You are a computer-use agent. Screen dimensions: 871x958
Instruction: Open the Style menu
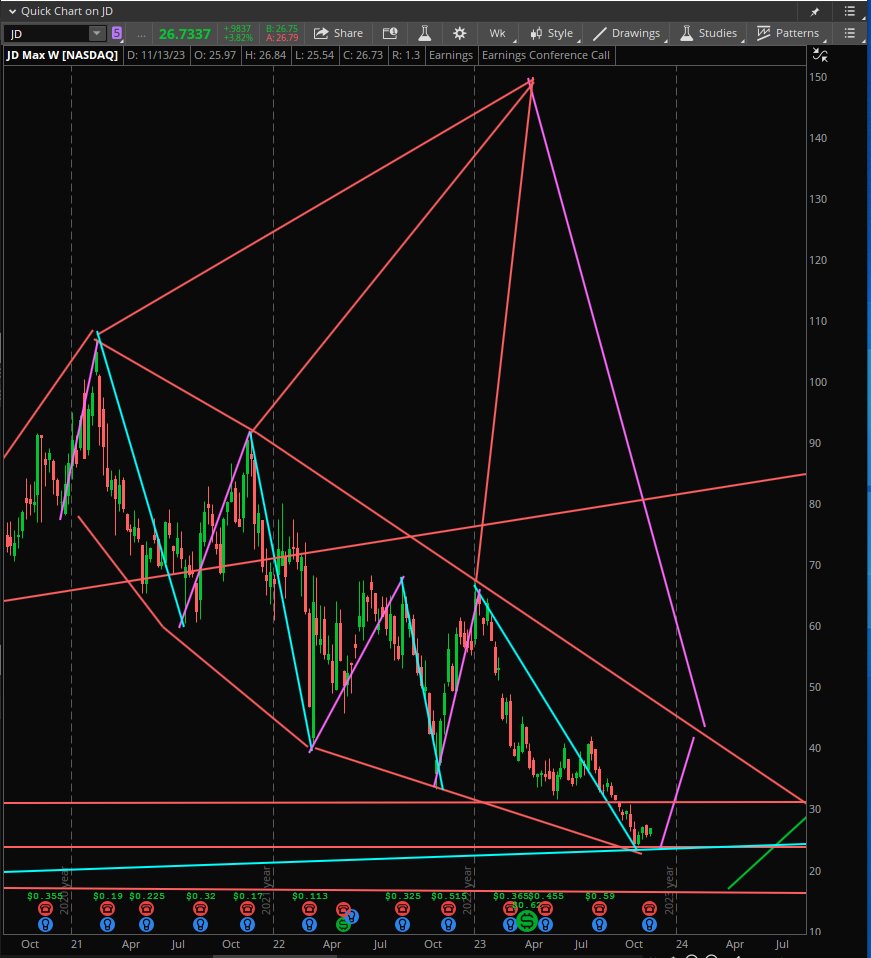tap(552, 33)
